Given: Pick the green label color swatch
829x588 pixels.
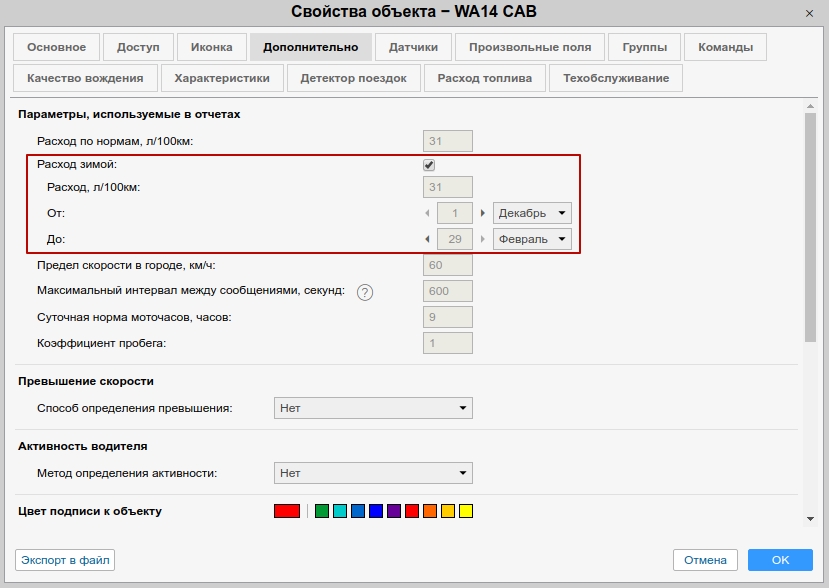Looking at the screenshot, I should 322,512.
